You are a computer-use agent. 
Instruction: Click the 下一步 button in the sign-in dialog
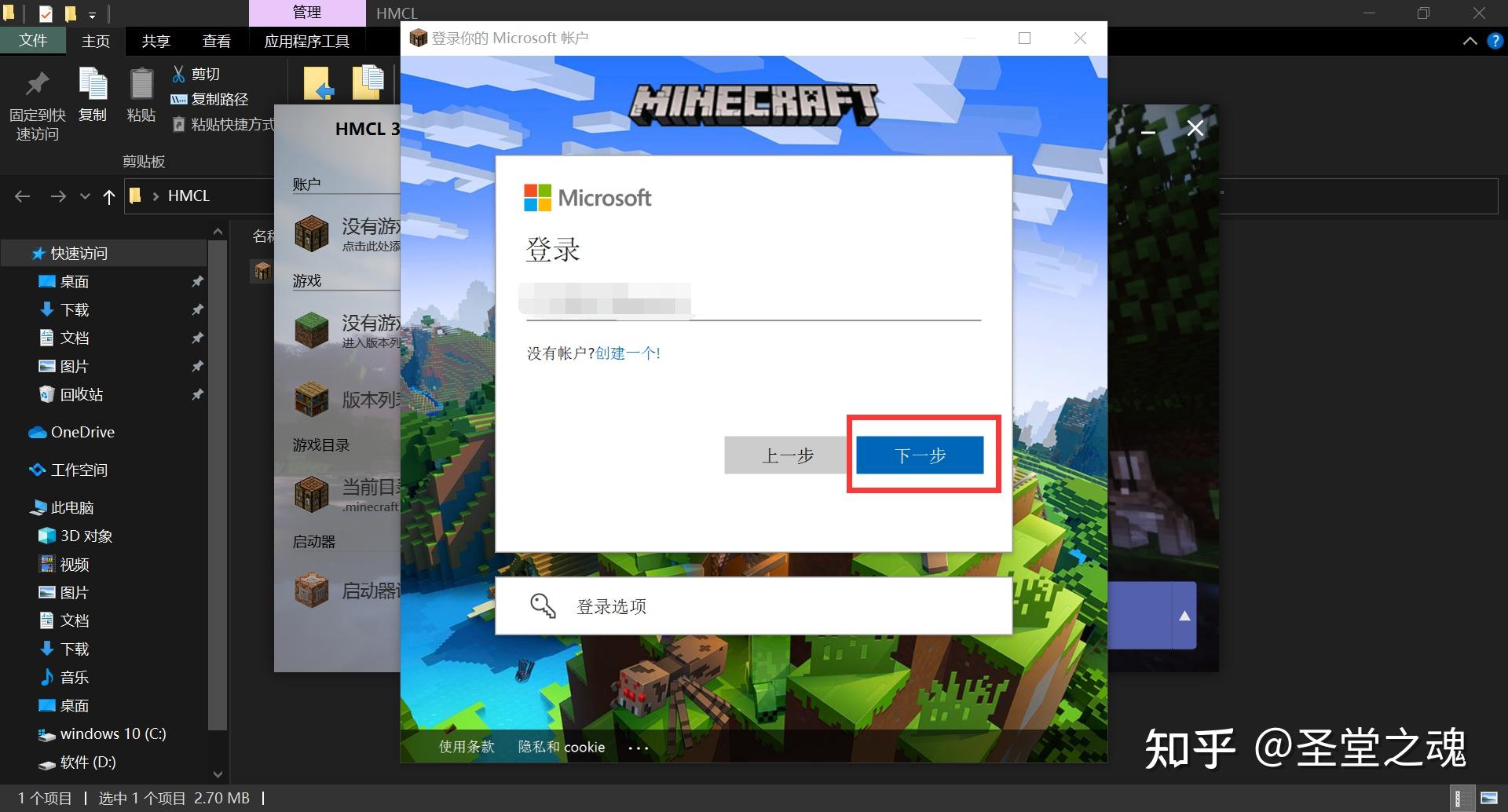tap(921, 455)
